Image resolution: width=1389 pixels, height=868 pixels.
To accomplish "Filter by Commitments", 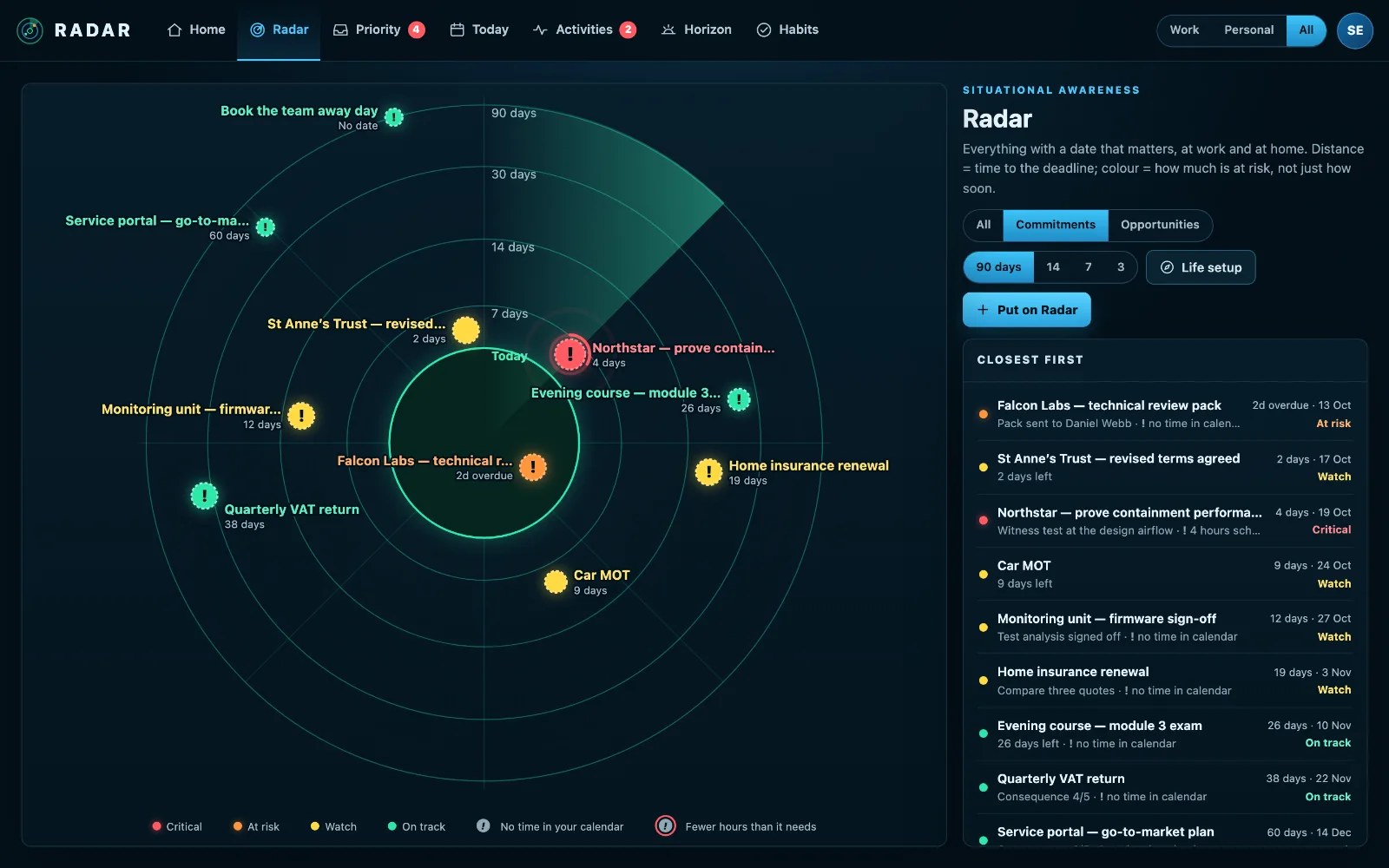I will pyautogui.click(x=1055, y=225).
